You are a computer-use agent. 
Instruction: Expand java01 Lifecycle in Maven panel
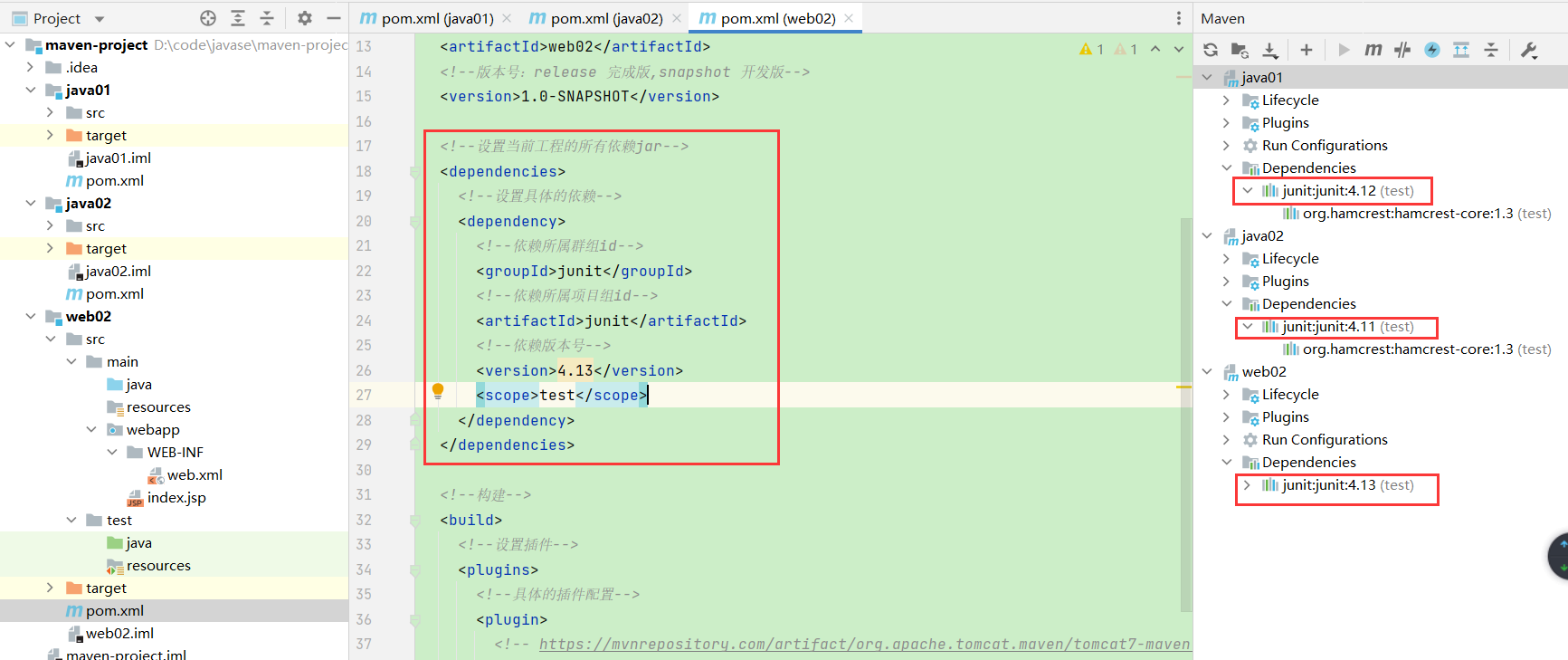point(1227,100)
